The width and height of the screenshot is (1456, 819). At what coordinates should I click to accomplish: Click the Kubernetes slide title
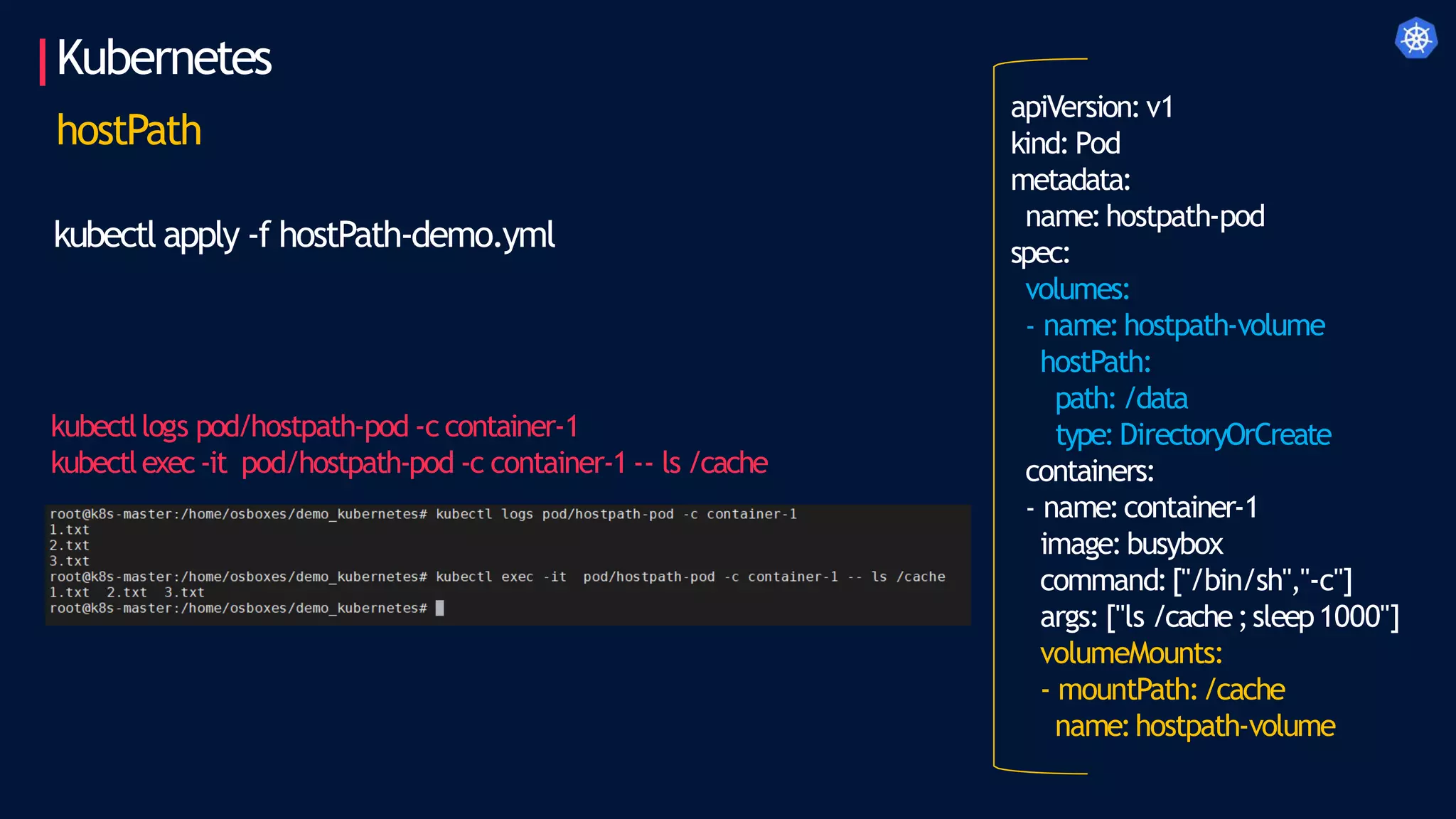tap(164, 58)
